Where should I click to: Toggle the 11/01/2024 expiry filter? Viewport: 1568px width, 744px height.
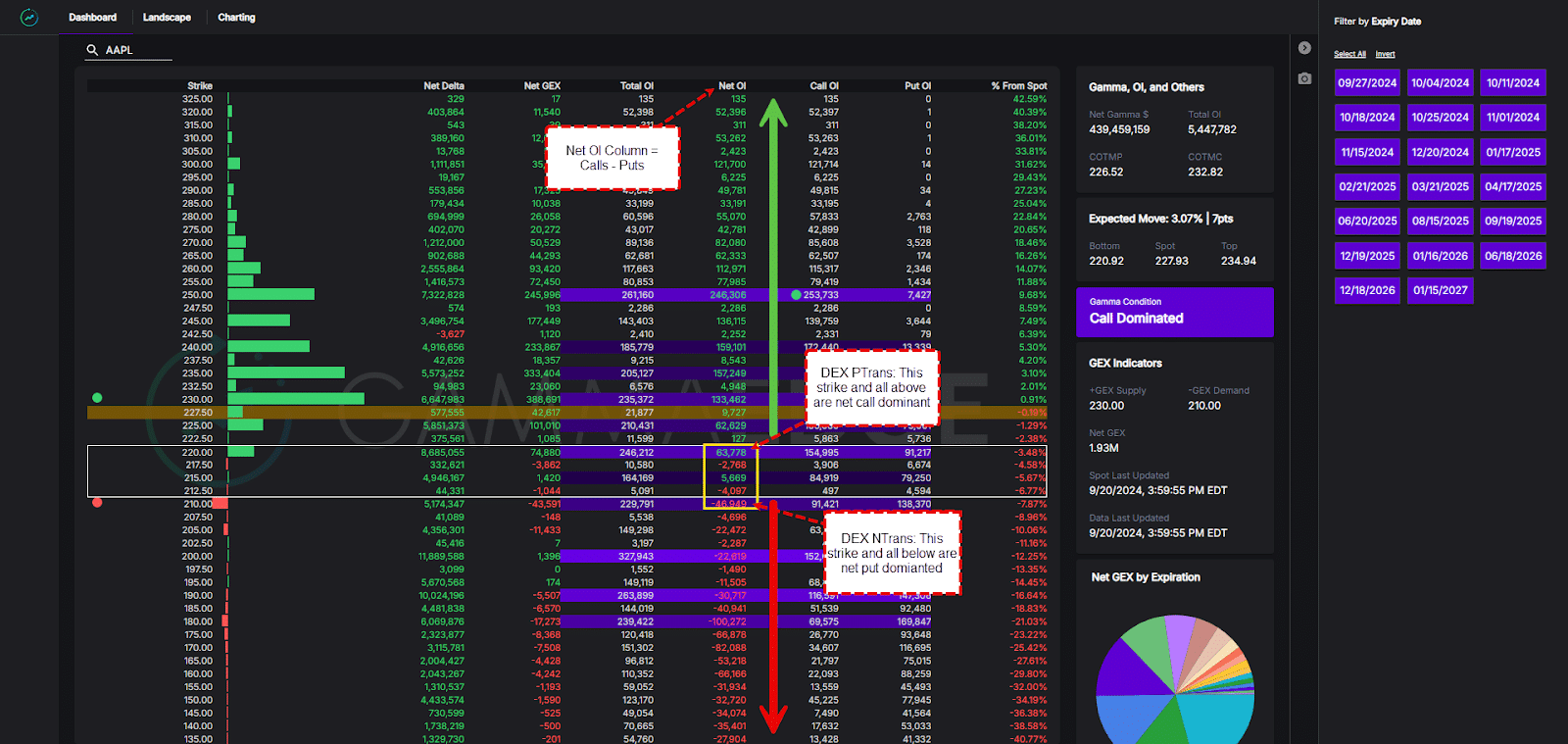click(x=1513, y=117)
